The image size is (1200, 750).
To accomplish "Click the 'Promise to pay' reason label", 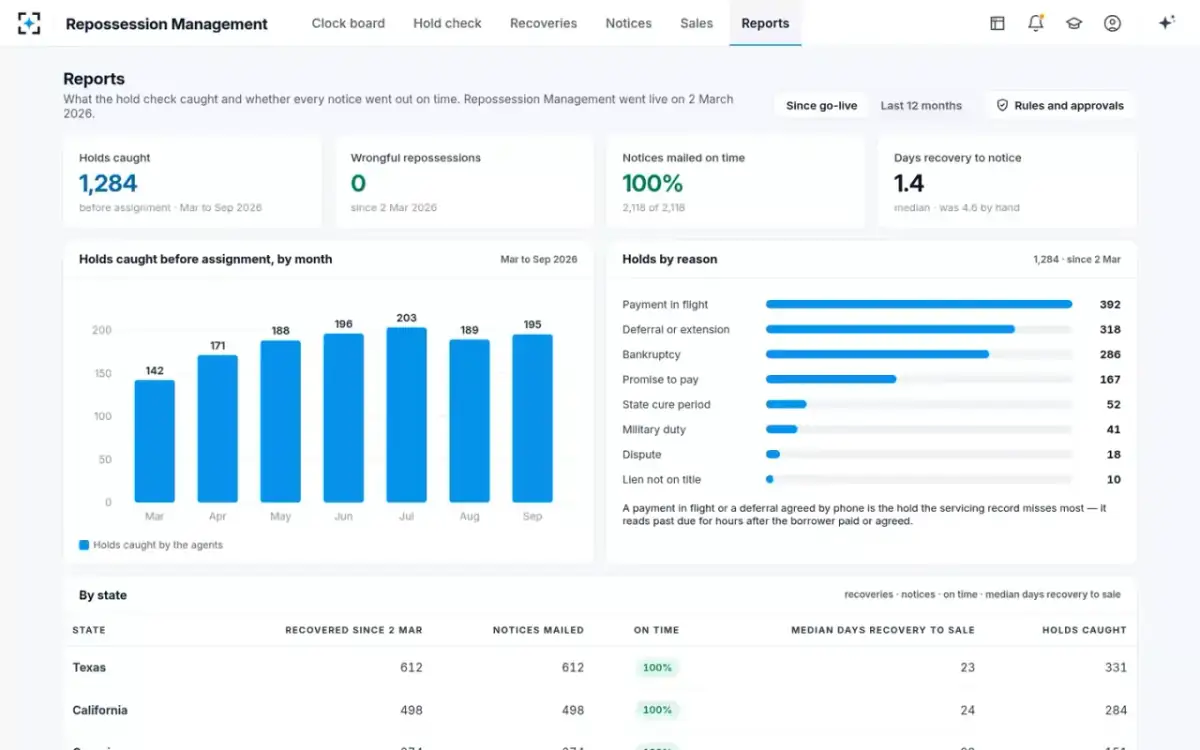I will point(660,379).
